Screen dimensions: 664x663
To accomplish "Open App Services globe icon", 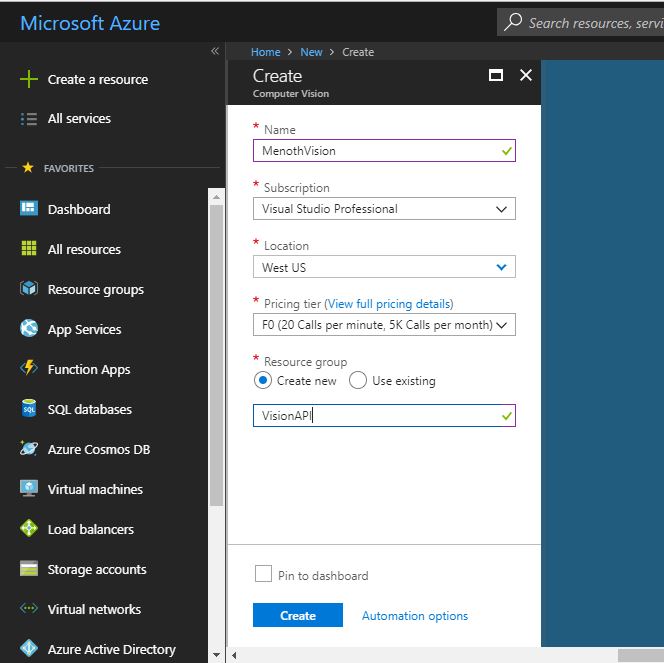I will (28, 329).
